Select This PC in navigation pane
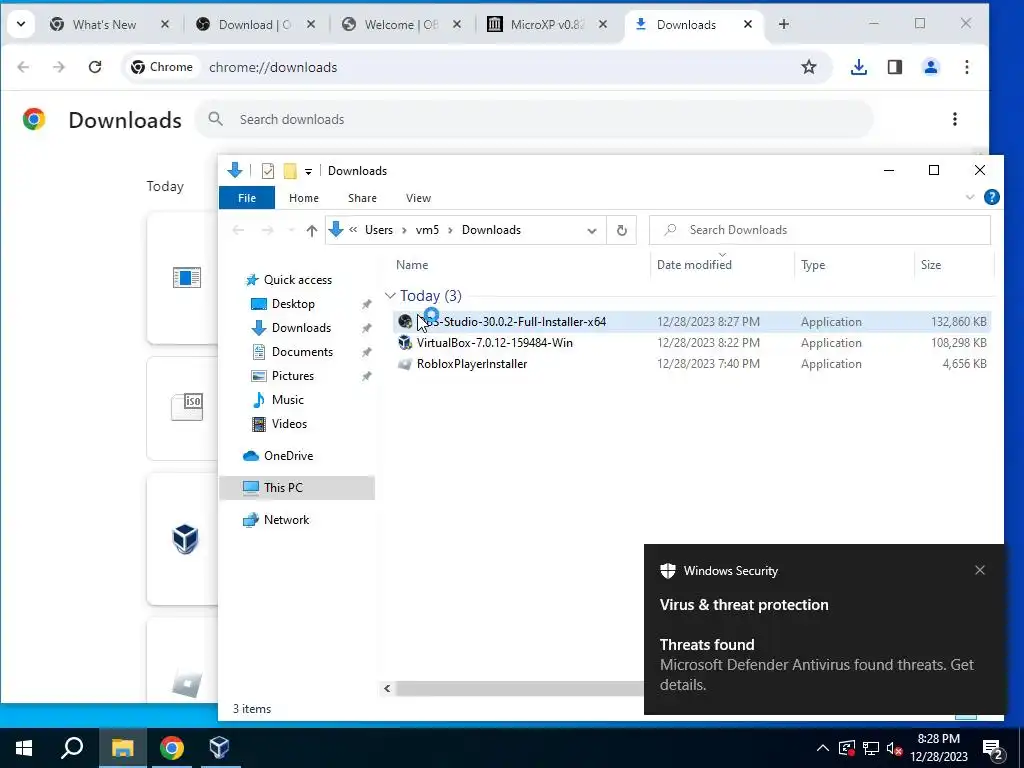Screen dimensions: 1024x768 297,488
